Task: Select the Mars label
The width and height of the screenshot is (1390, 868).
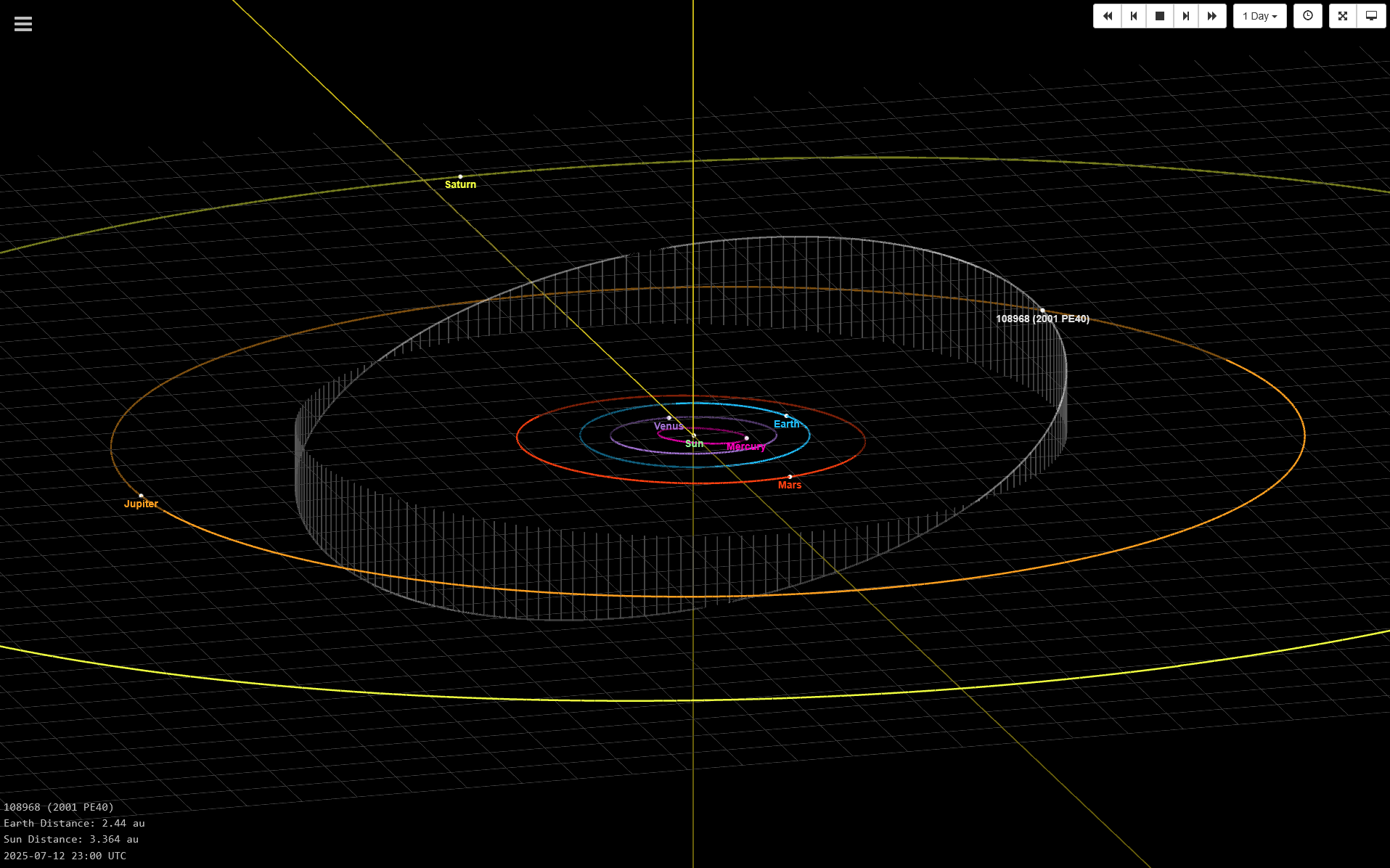Action: pos(790,486)
